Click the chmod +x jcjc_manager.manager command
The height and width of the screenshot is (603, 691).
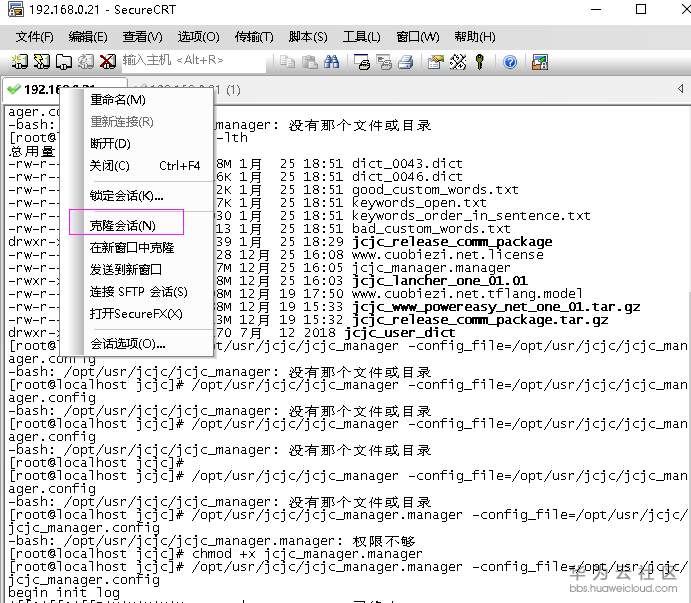coord(307,554)
